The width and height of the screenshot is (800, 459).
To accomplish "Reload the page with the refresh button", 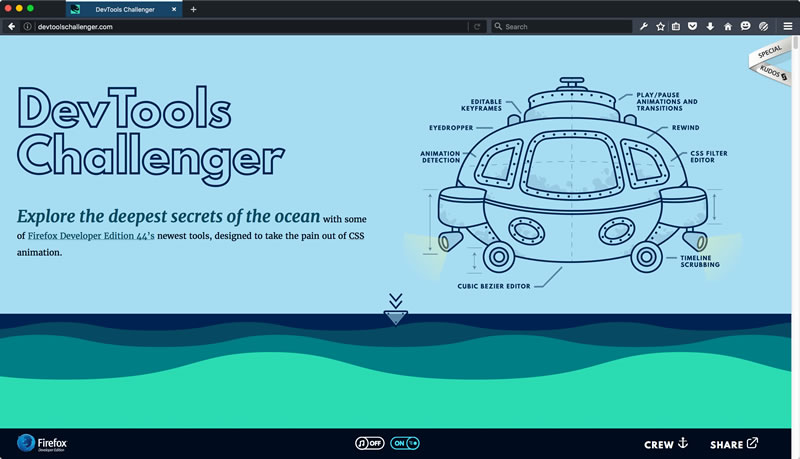I will coord(477,27).
